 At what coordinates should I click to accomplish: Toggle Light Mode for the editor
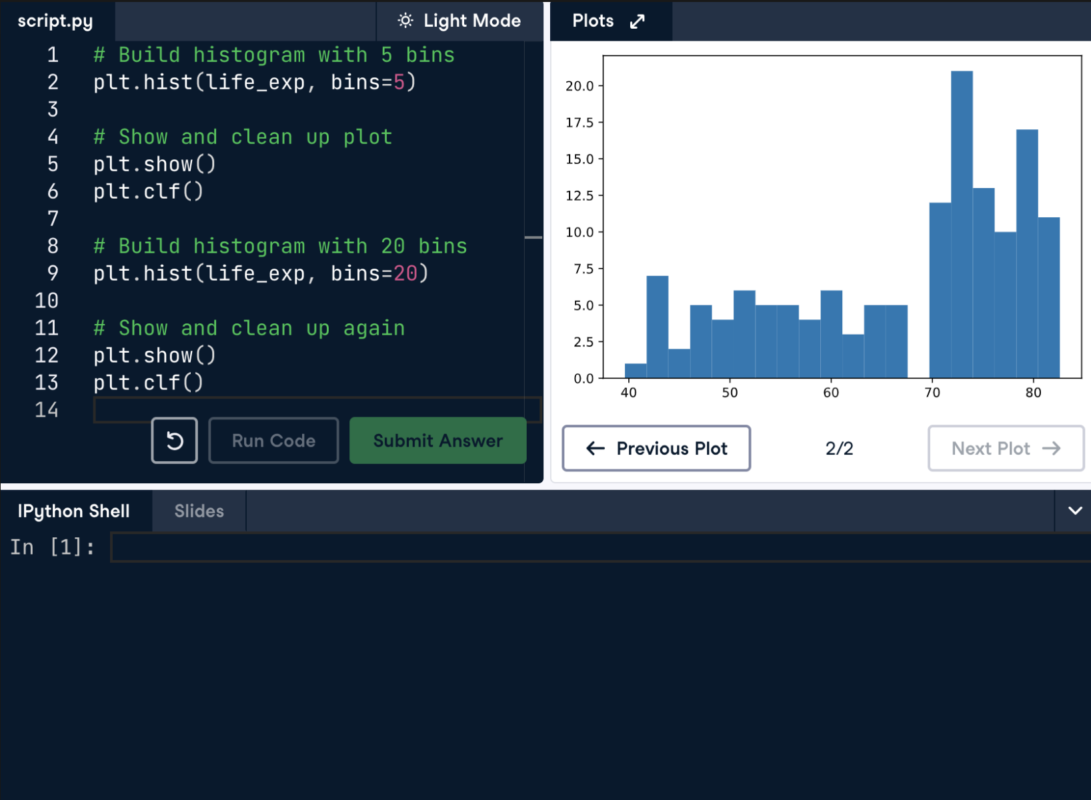[x=459, y=21]
